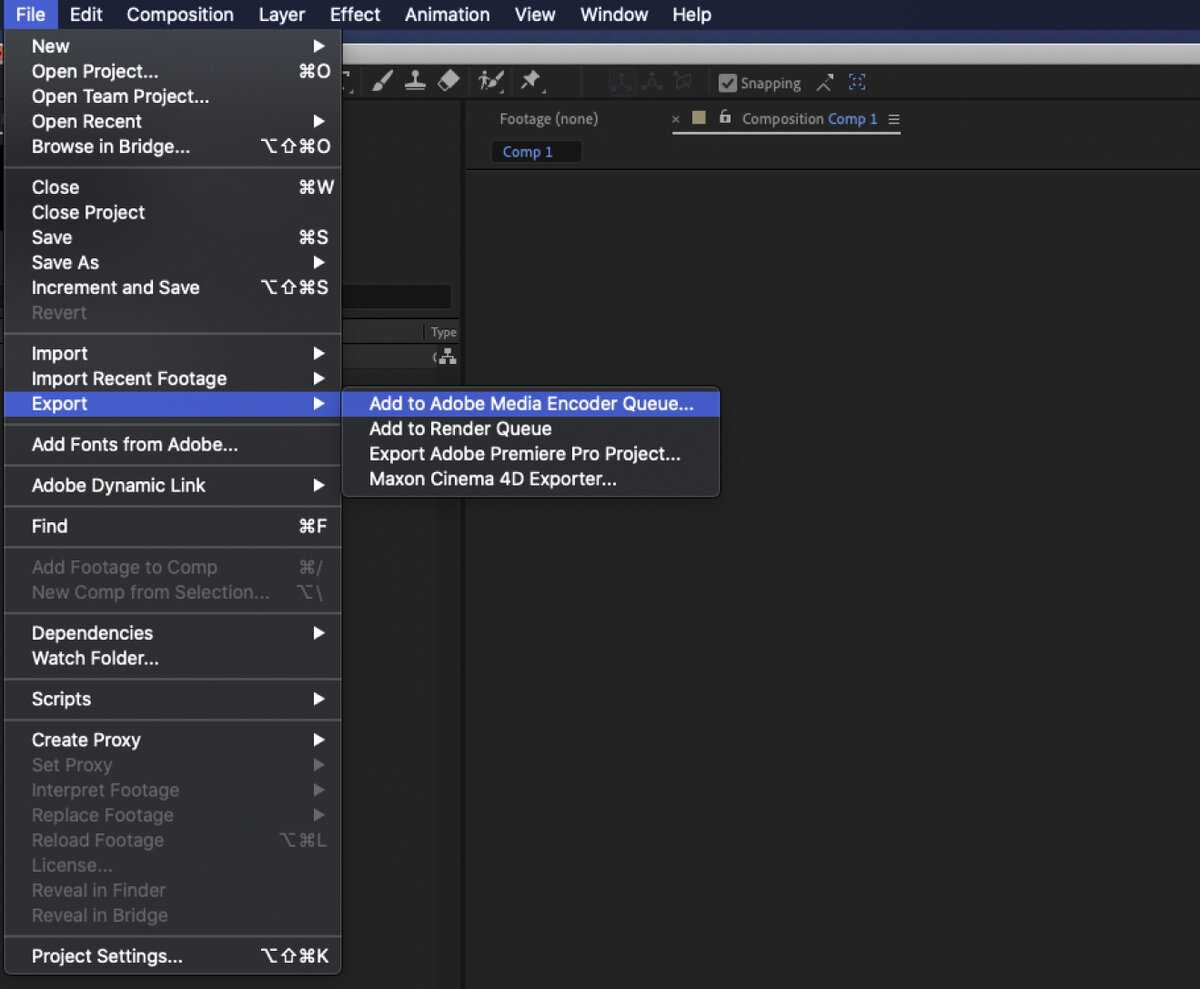Choose Browse in Bridge
Image resolution: width=1200 pixels, height=989 pixels.
pos(173,146)
